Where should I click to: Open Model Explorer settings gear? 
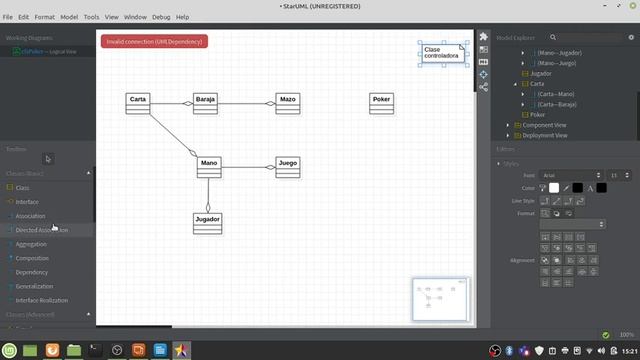pos(631,37)
